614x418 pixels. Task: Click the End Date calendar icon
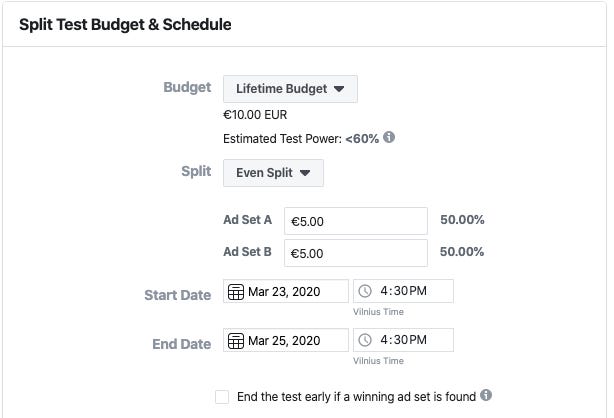236,341
